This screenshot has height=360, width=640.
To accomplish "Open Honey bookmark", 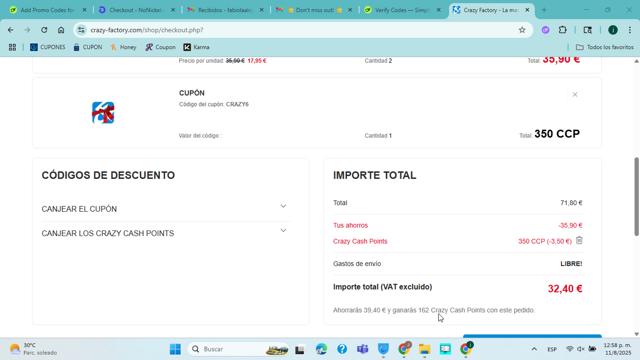I will point(123,47).
